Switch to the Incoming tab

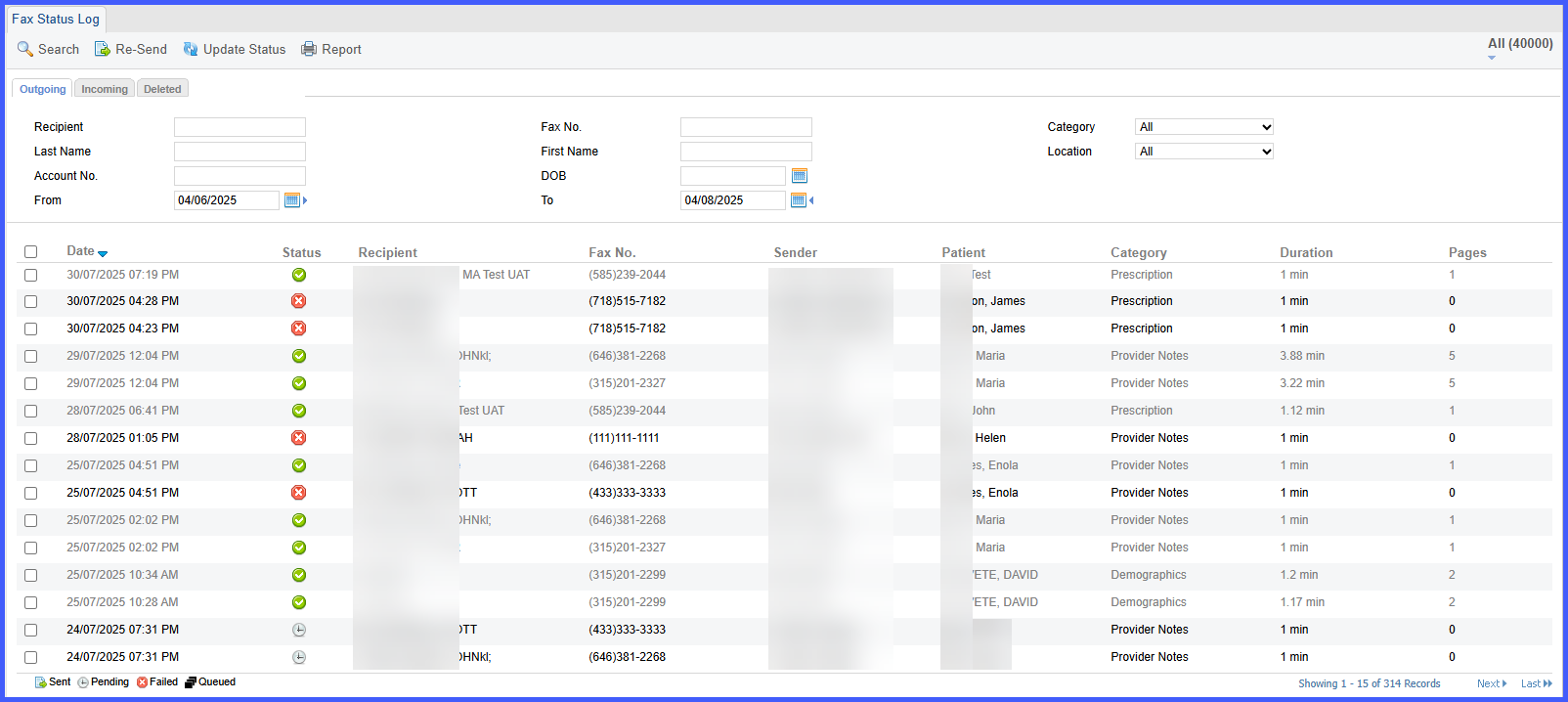point(105,89)
